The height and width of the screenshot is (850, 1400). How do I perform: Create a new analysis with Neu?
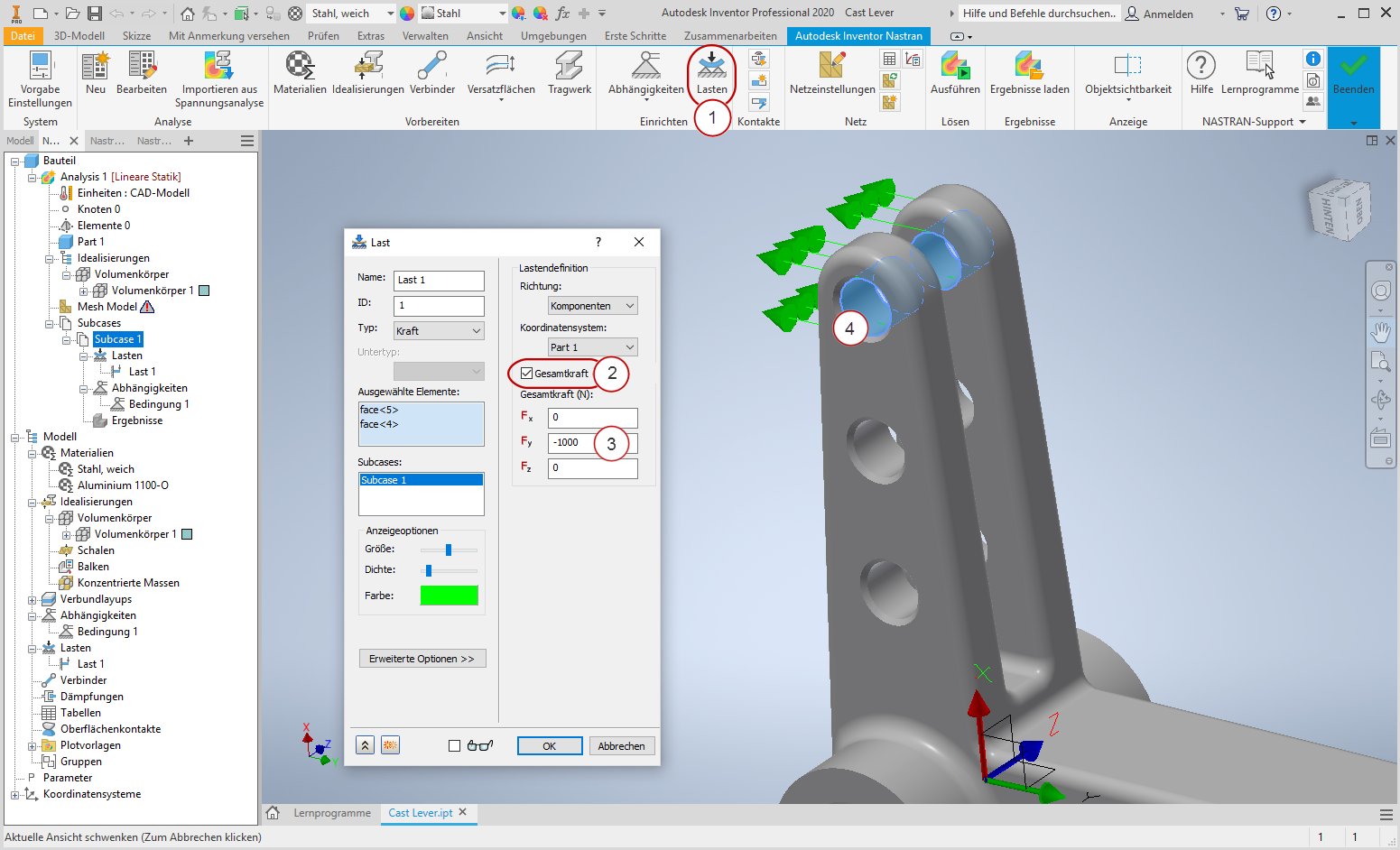coord(96,73)
